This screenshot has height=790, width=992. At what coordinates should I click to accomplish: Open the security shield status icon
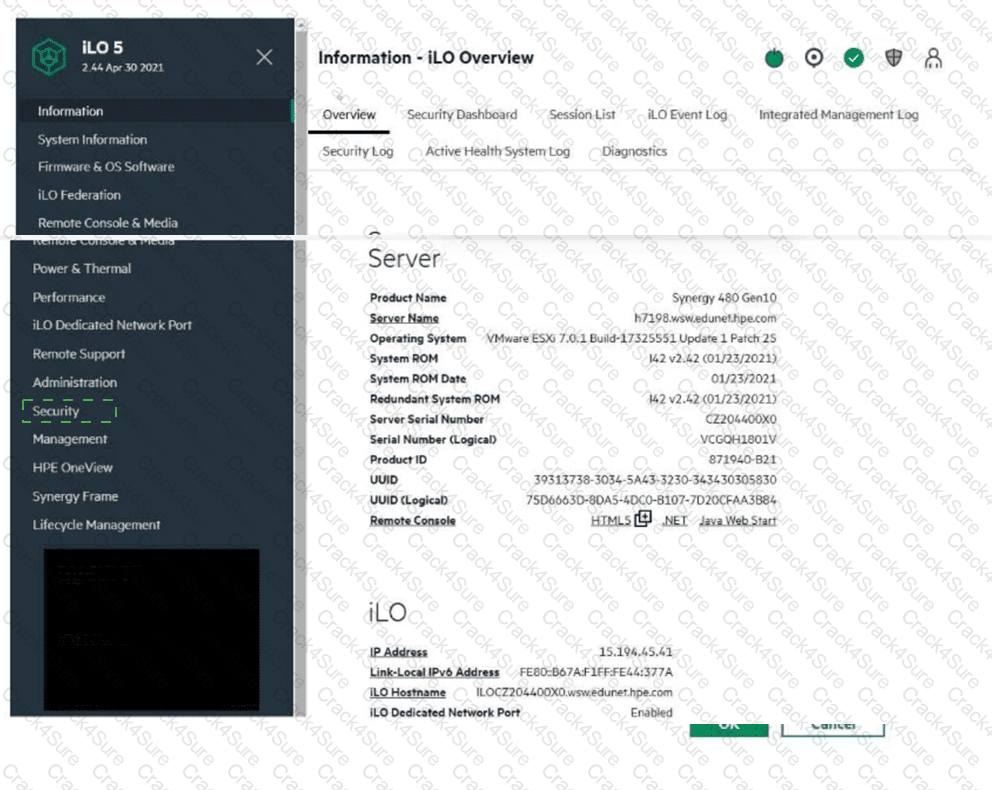click(892, 58)
